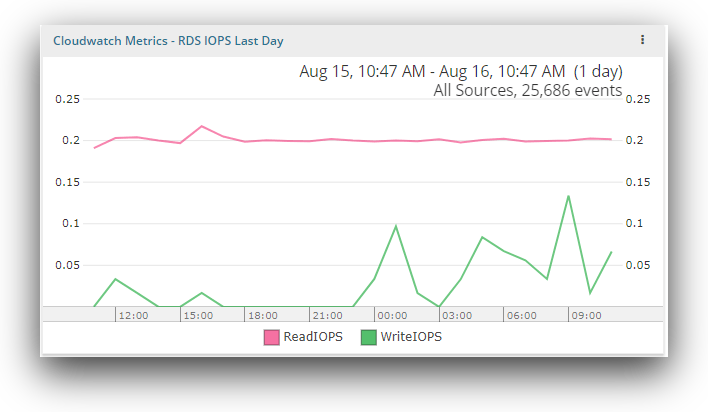Screen dimensions: 708x412
Task: Click the first small WriteIOPS peak before 12:00
Action: click(116, 279)
